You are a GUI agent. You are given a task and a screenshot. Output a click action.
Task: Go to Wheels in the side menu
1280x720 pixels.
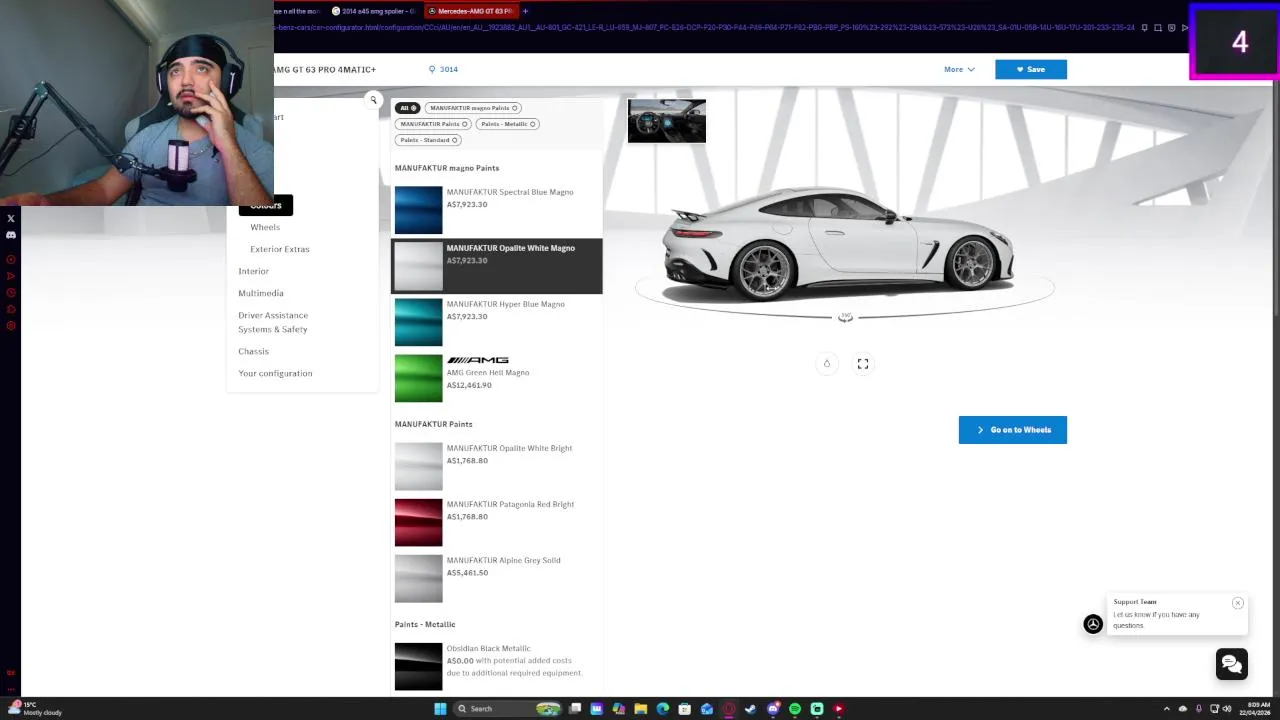(x=265, y=227)
